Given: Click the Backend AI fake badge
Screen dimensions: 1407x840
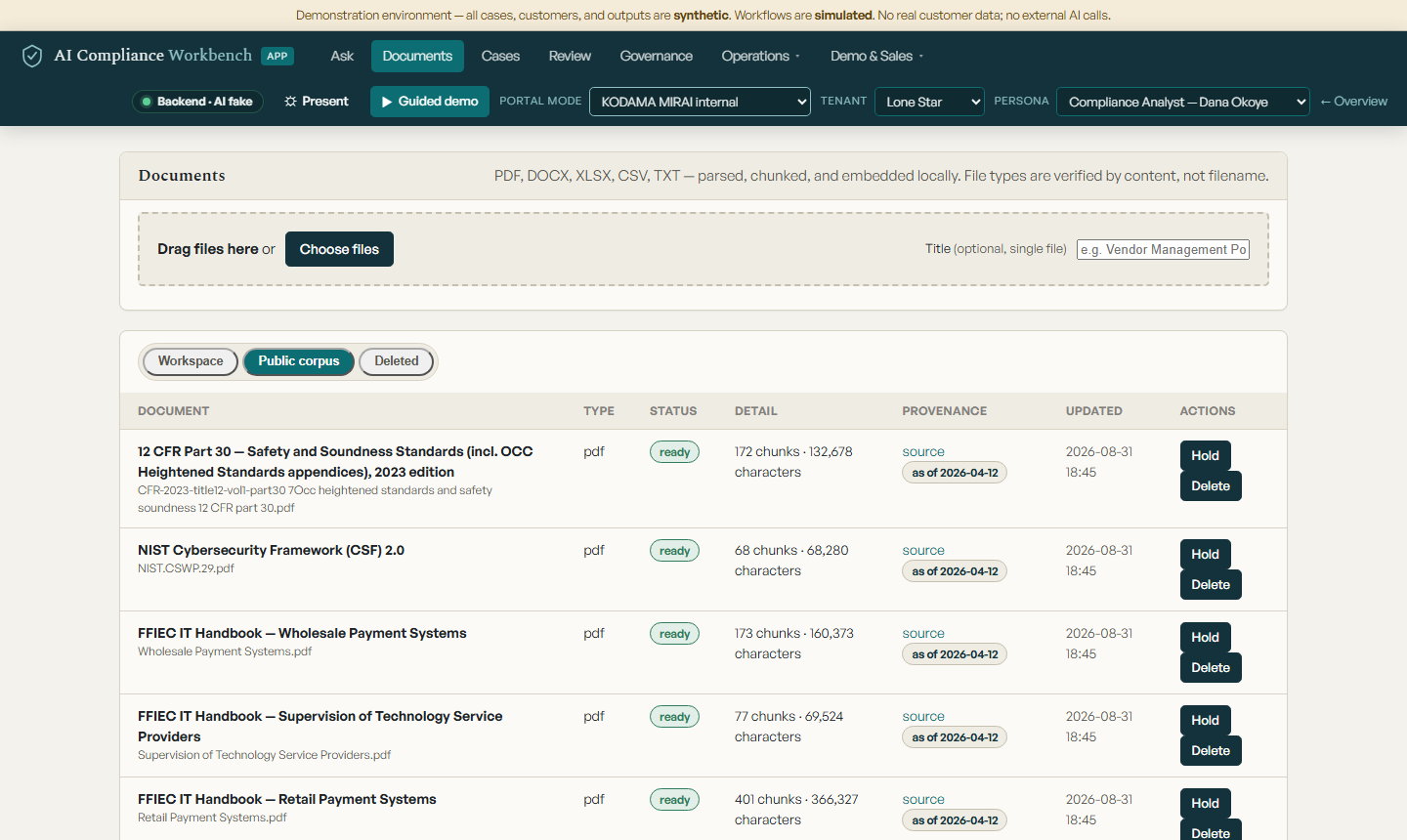Looking at the screenshot, I should (197, 102).
